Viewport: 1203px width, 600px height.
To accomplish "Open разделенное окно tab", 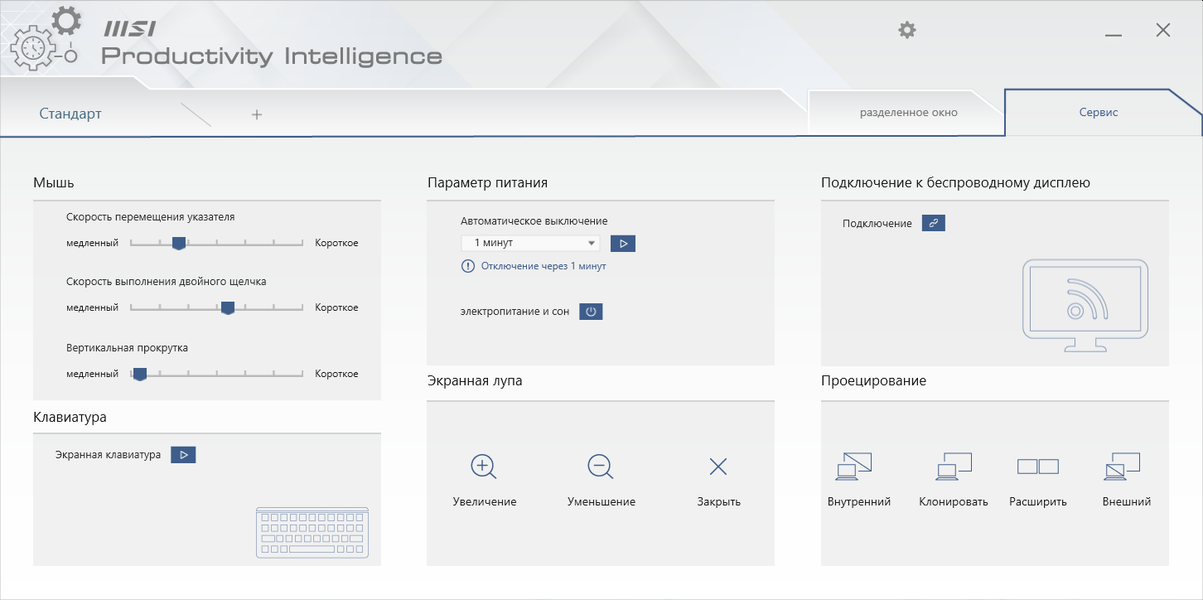I will tap(908, 112).
